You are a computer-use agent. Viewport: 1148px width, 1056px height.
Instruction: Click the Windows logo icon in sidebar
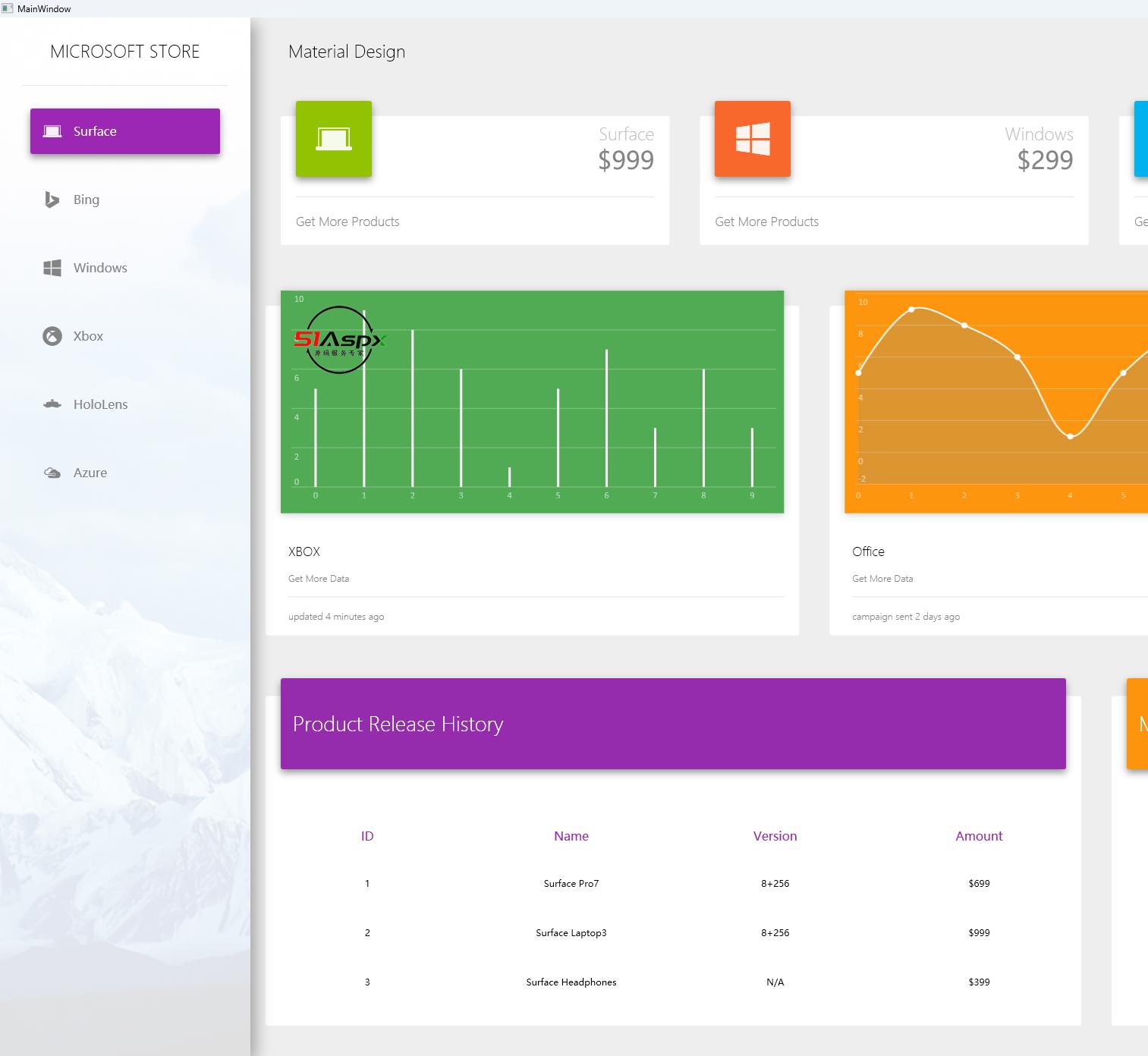[52, 268]
